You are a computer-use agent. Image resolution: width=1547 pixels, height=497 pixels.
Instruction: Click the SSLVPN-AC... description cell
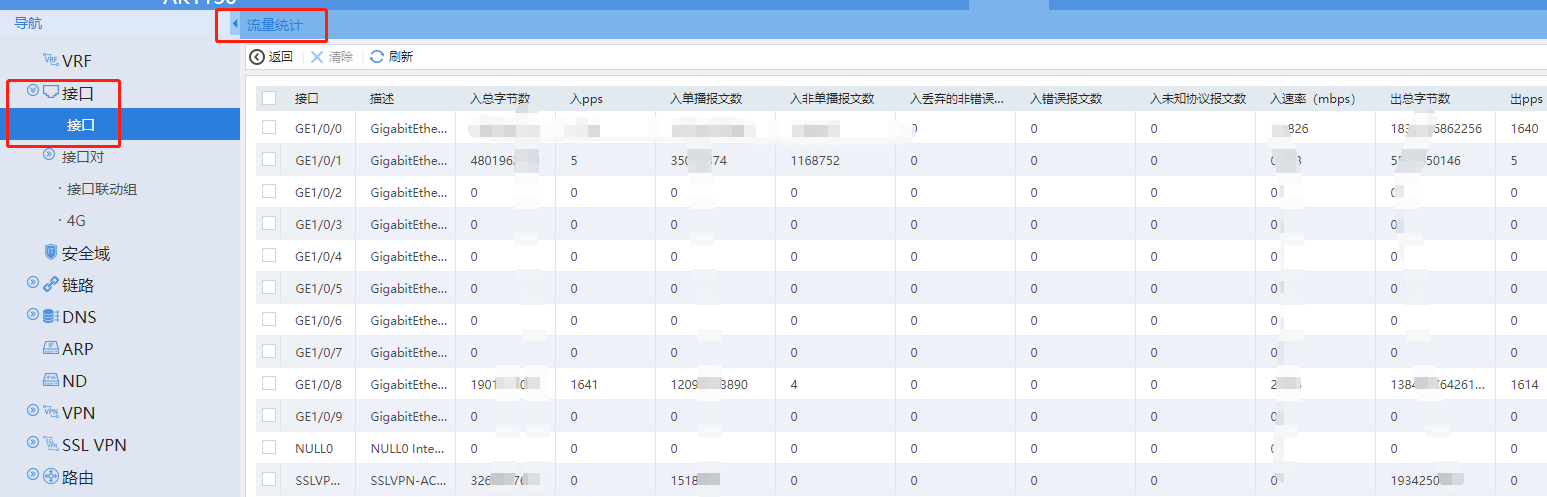(410, 480)
